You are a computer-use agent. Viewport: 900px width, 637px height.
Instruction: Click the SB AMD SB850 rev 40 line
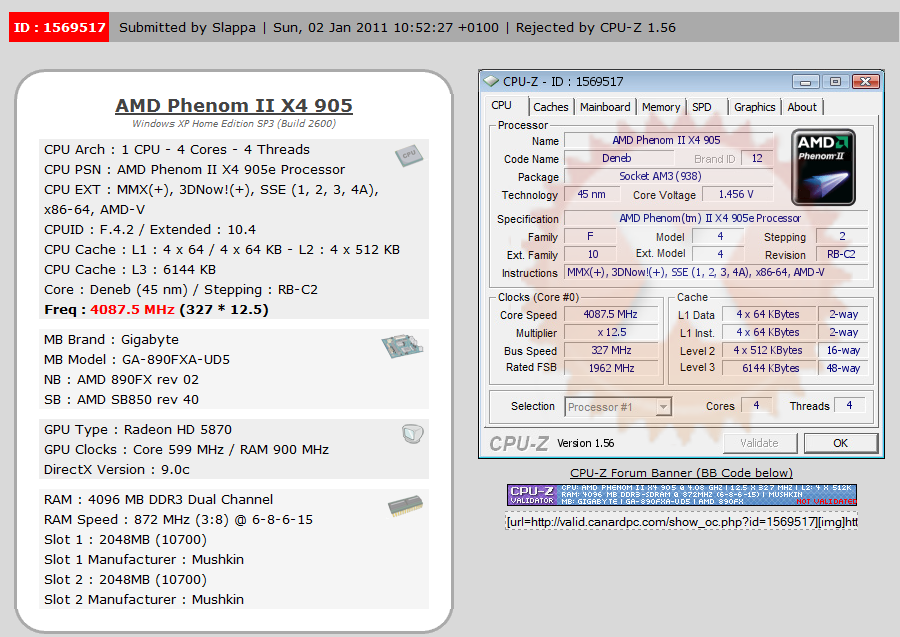tap(121, 400)
